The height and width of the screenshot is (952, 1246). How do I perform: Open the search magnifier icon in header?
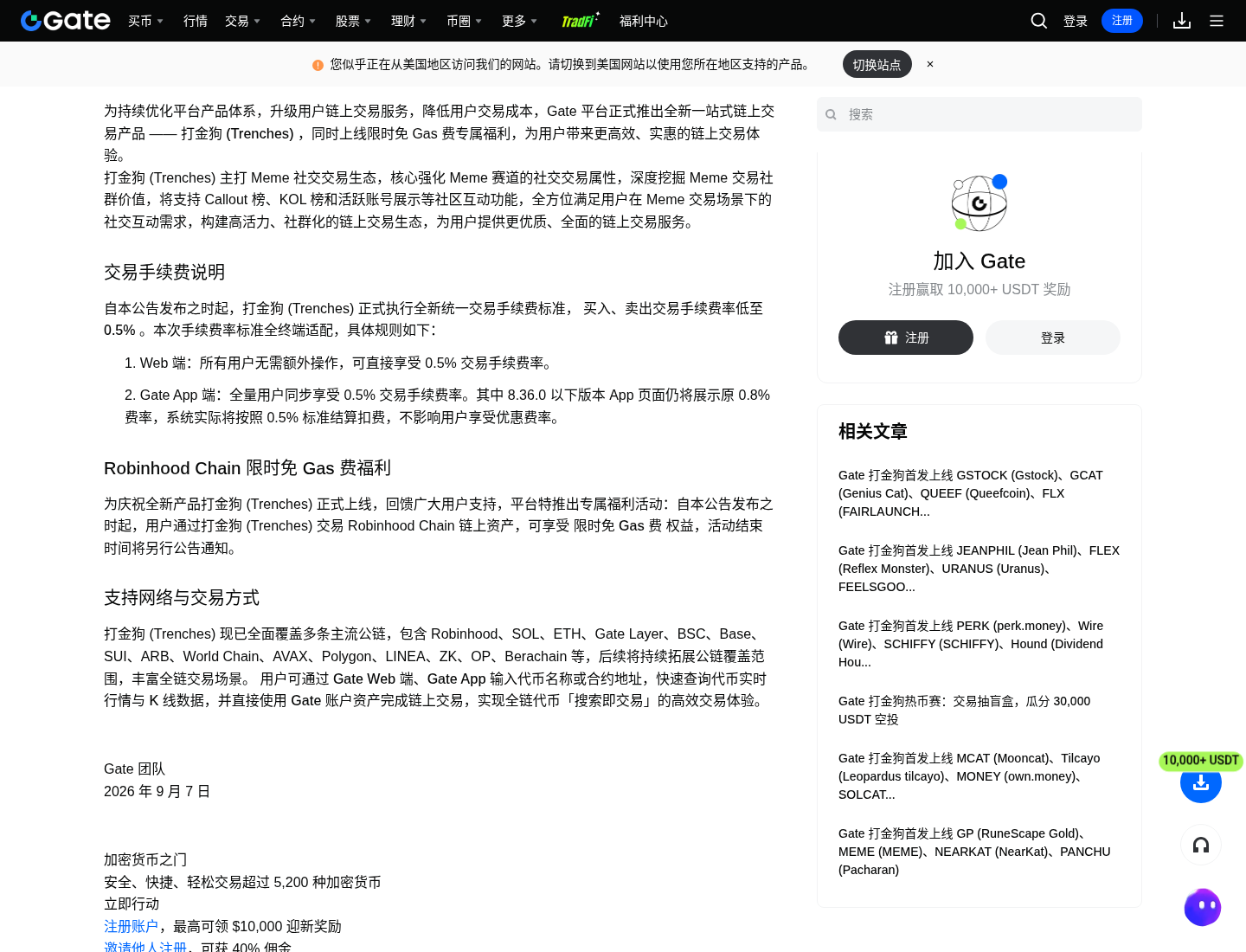point(1039,21)
